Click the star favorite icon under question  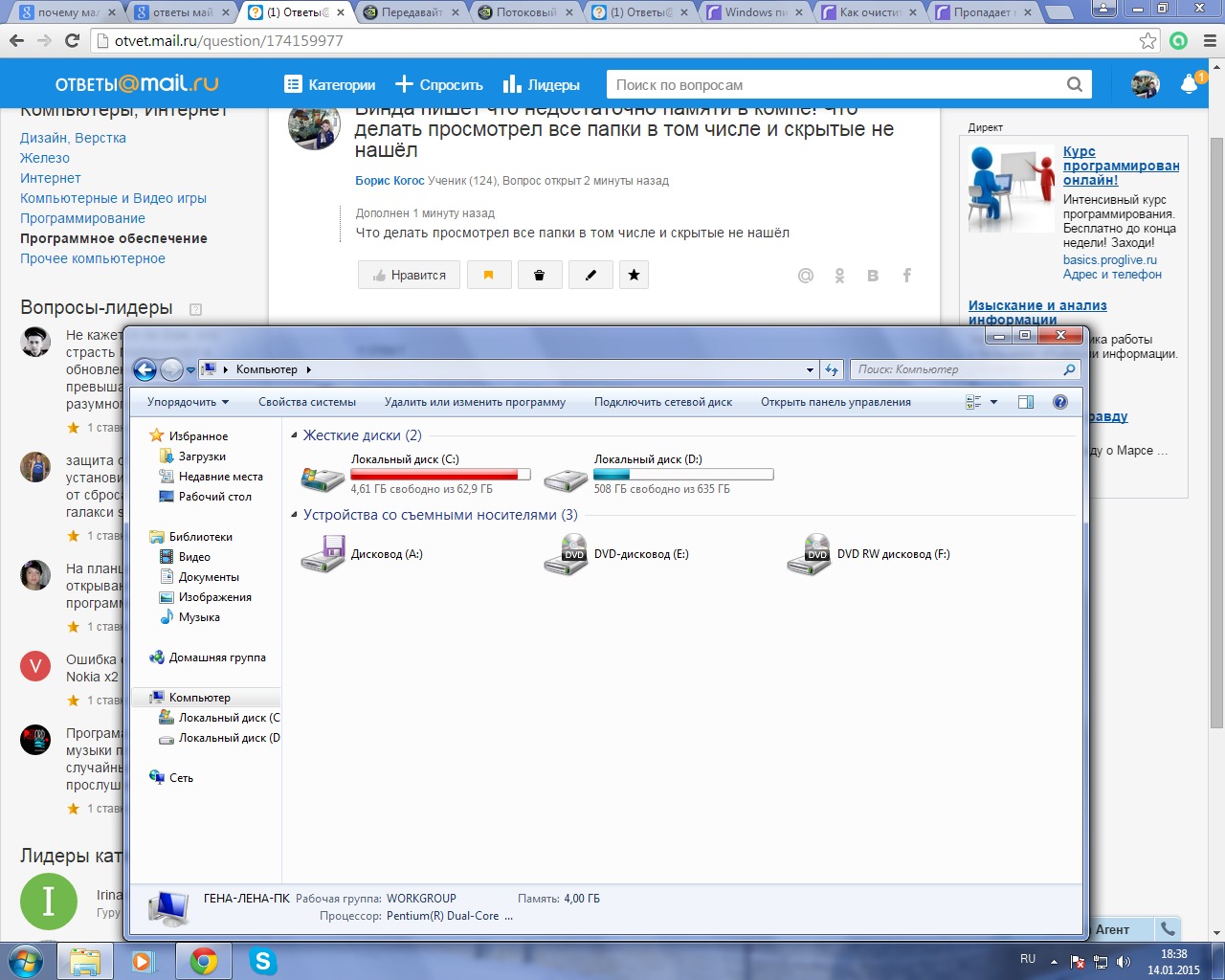tap(634, 275)
